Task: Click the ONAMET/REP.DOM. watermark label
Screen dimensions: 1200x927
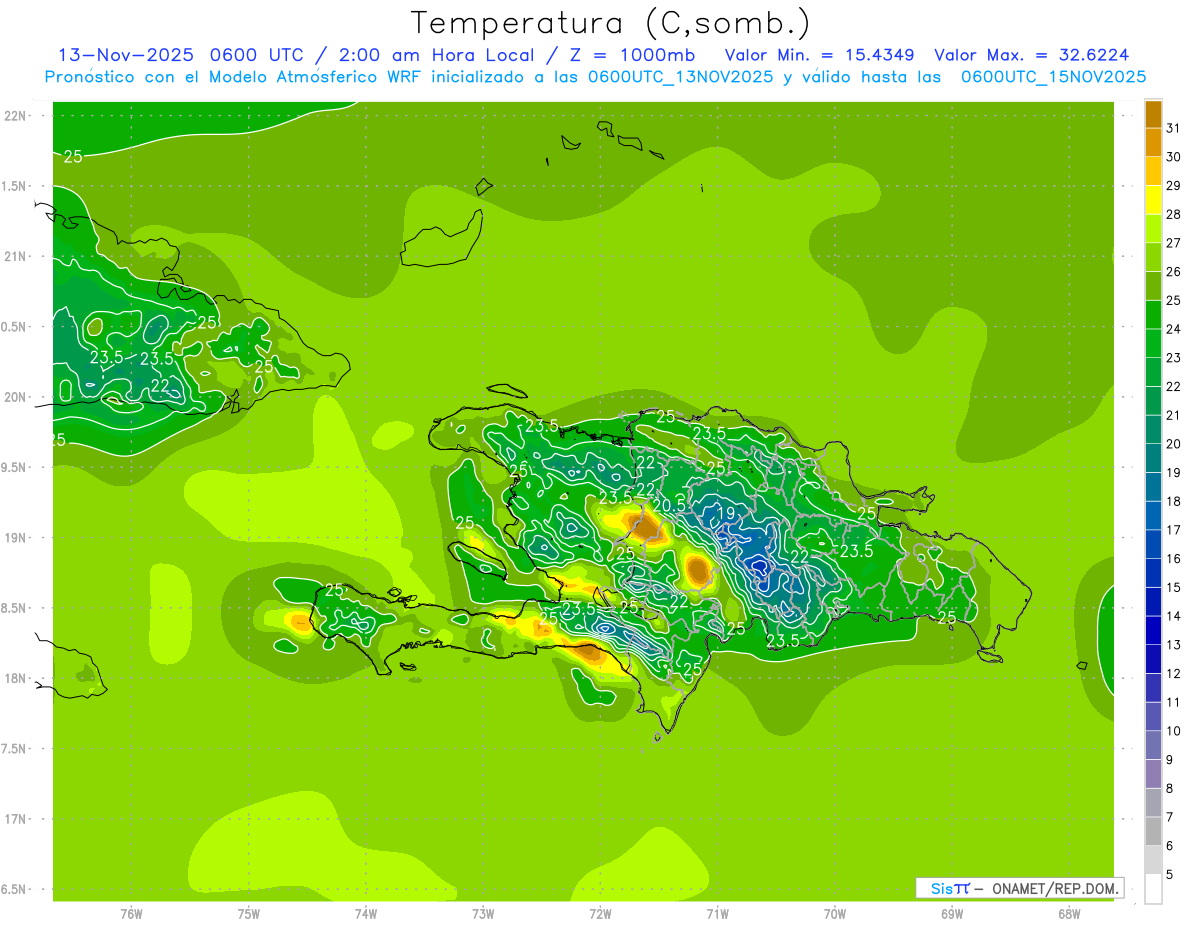Action: tap(1055, 888)
